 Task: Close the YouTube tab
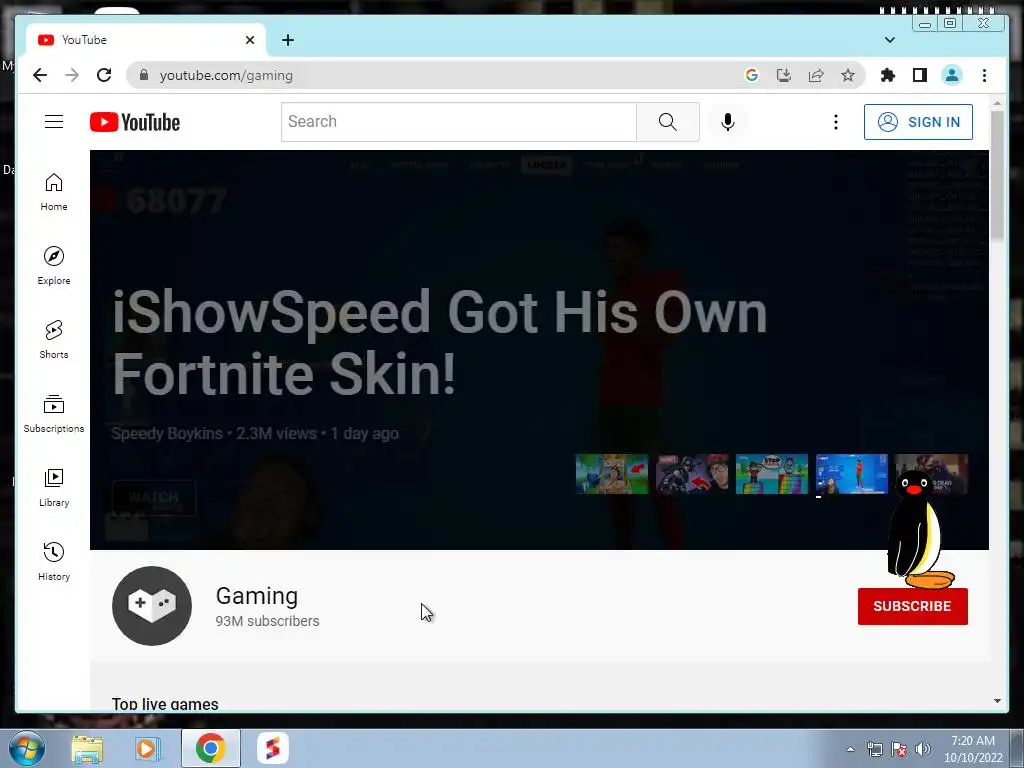(x=249, y=40)
